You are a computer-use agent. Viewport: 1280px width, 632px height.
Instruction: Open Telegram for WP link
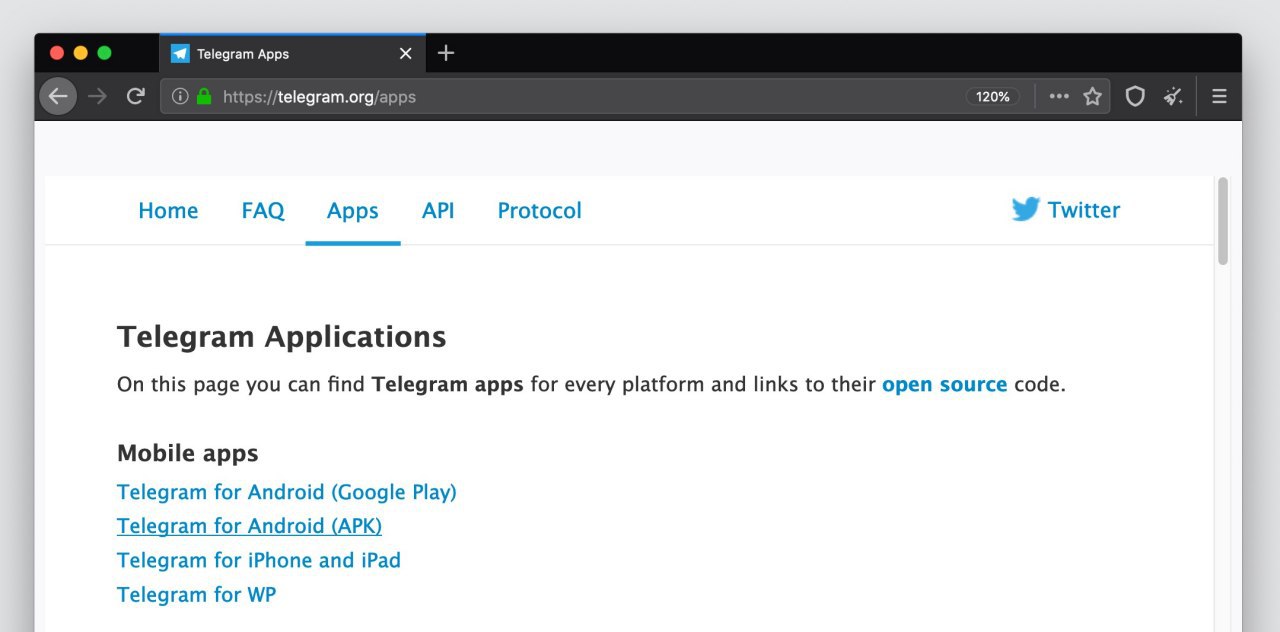click(x=196, y=594)
